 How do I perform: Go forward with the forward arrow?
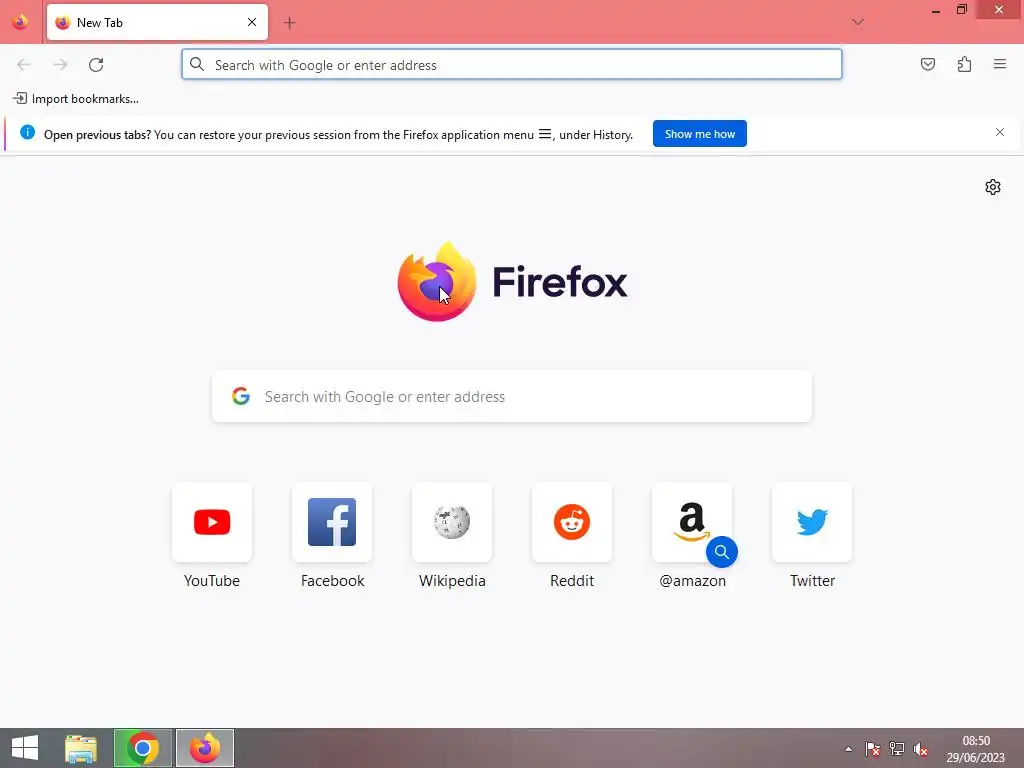(x=60, y=65)
